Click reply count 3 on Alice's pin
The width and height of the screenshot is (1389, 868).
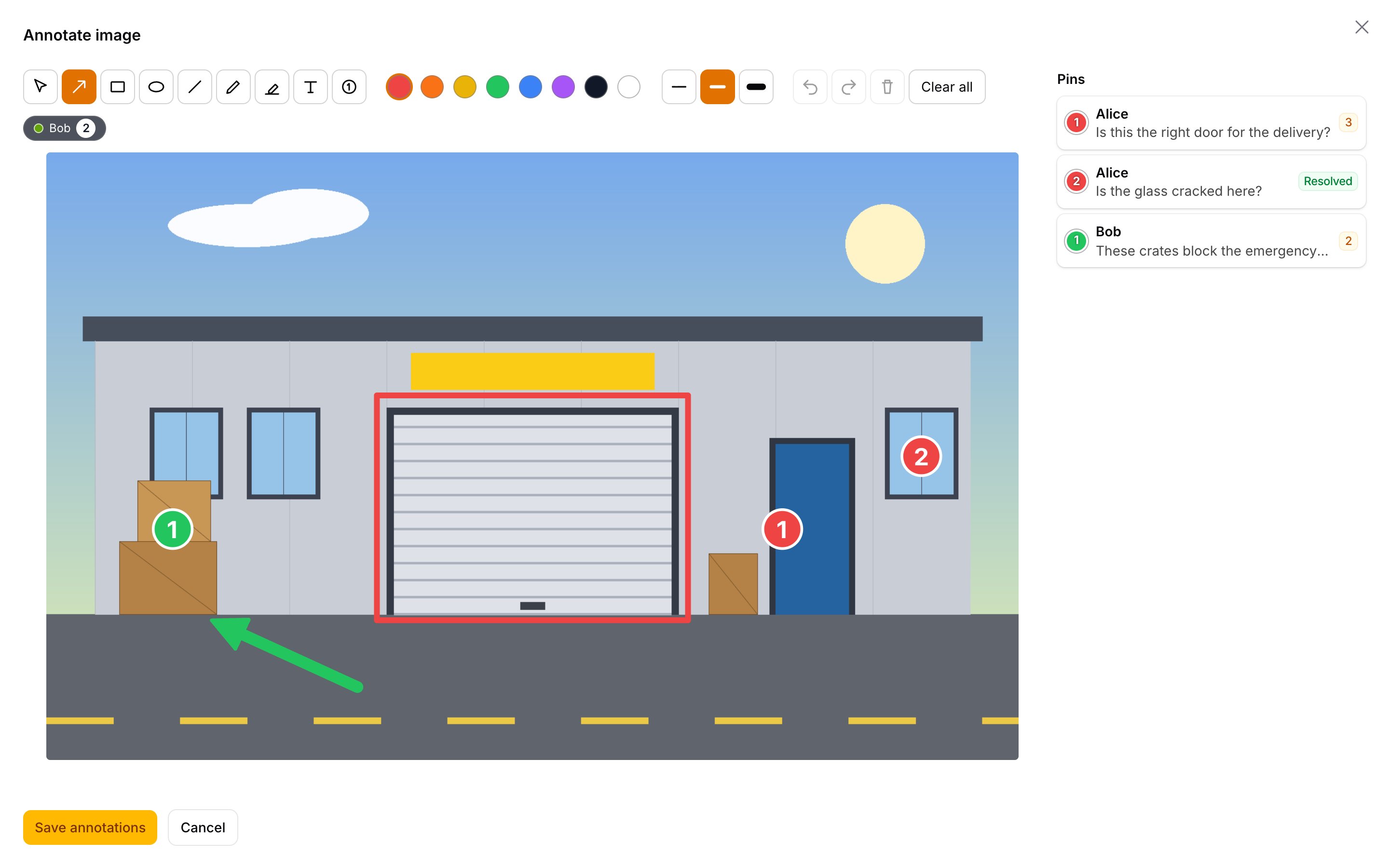(x=1348, y=122)
